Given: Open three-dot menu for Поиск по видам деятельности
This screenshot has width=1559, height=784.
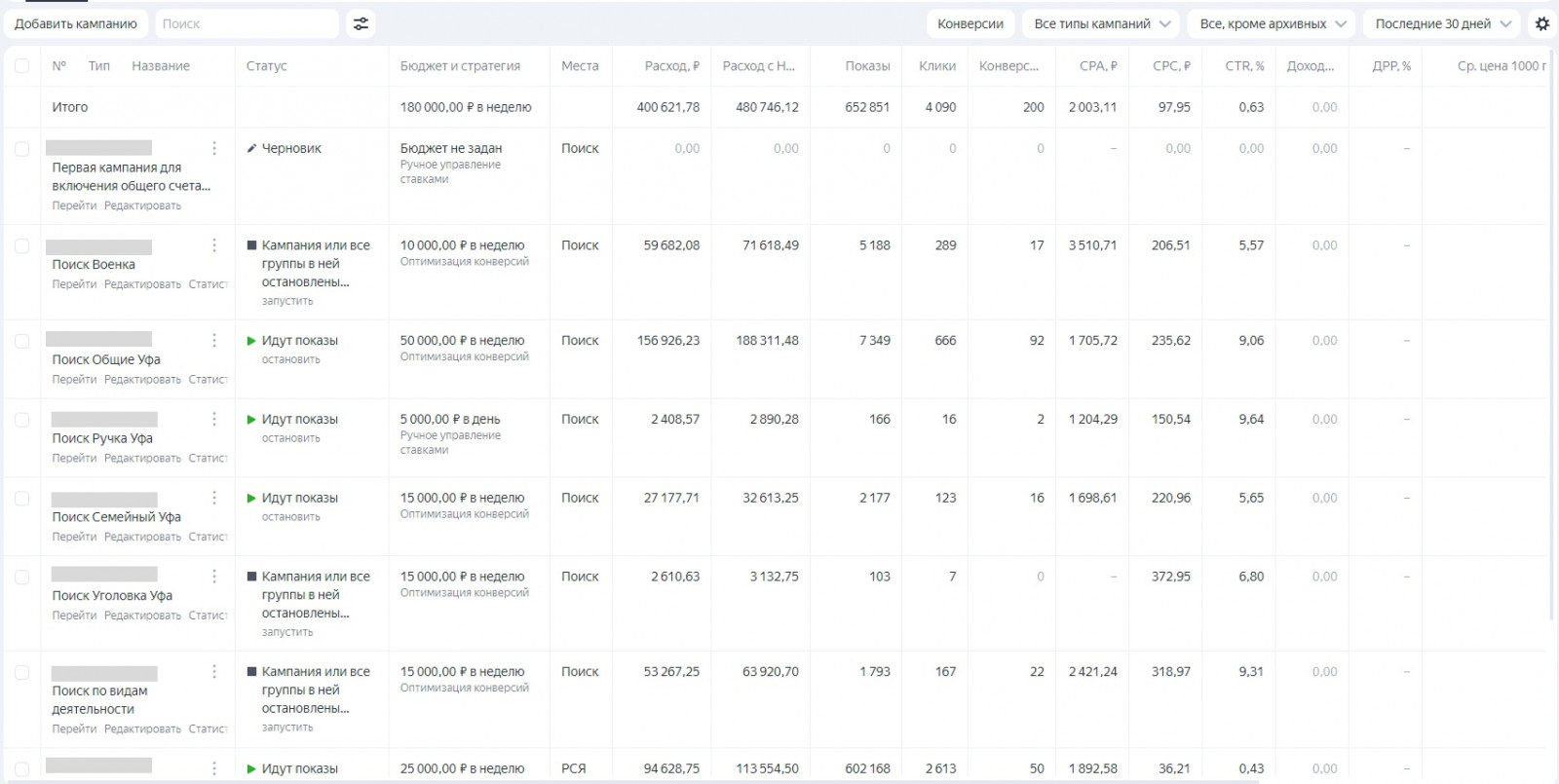Looking at the screenshot, I should click(214, 672).
